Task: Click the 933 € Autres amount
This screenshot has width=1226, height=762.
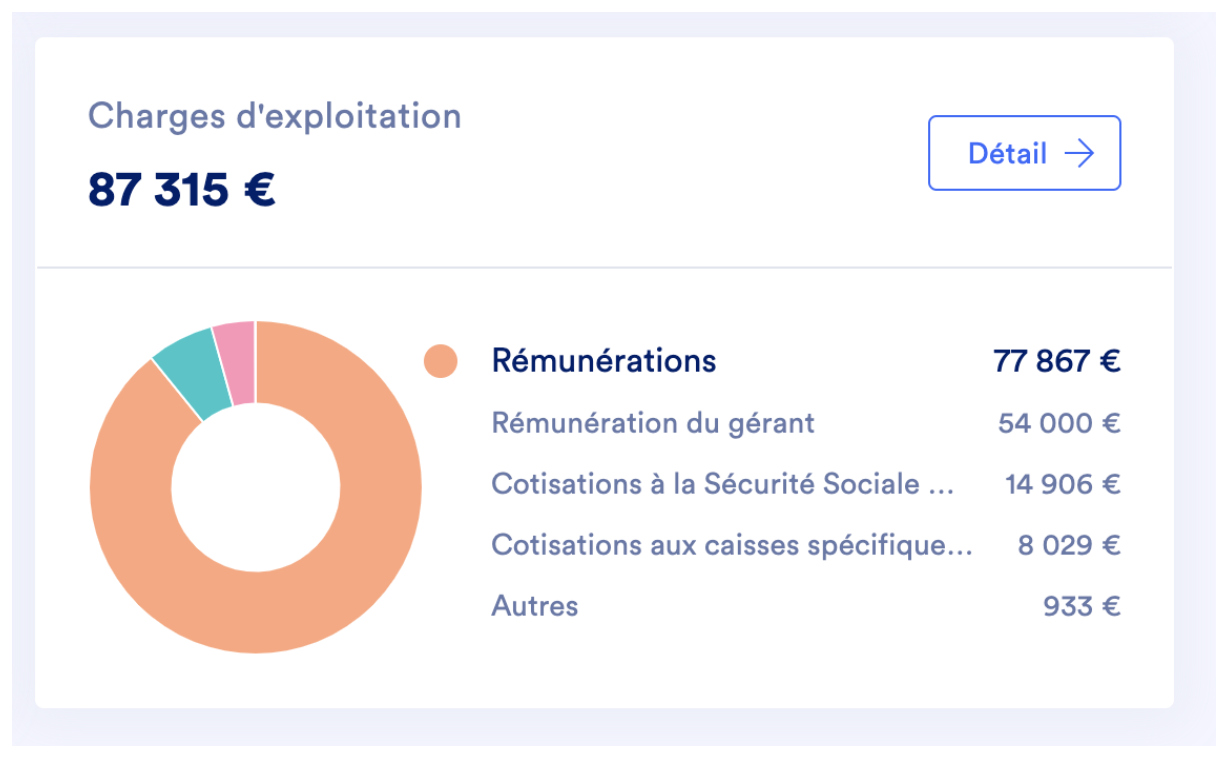Action: (1081, 606)
